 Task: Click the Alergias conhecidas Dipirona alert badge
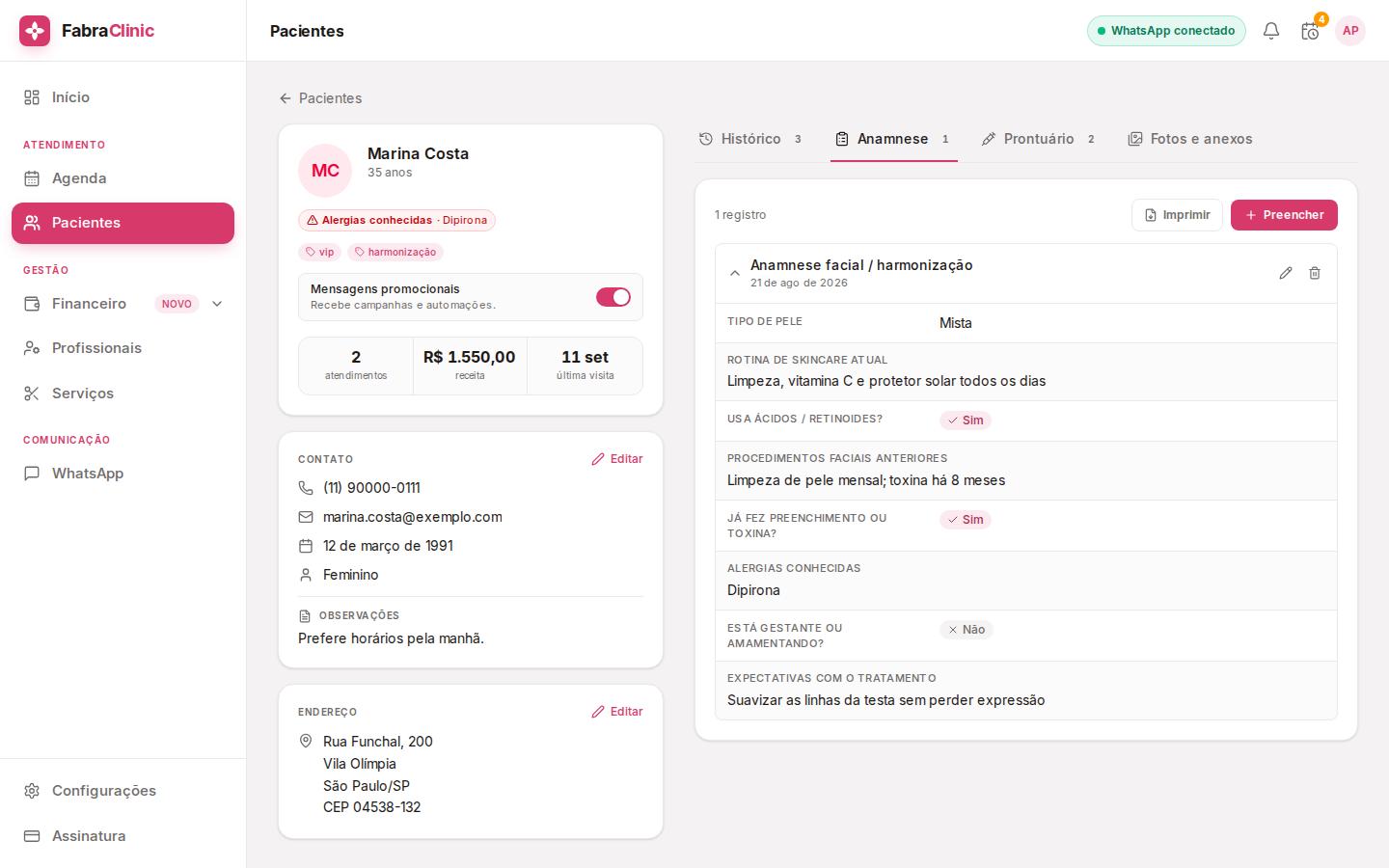pos(396,221)
